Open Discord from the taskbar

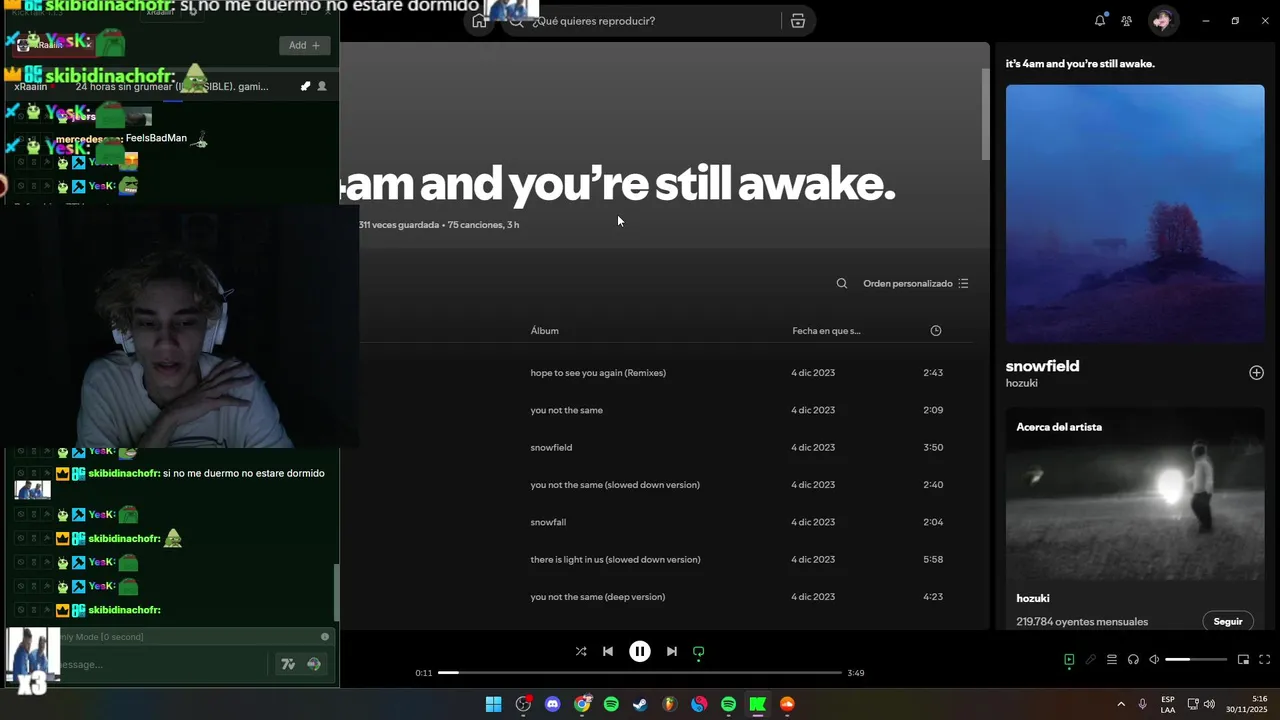click(x=553, y=704)
